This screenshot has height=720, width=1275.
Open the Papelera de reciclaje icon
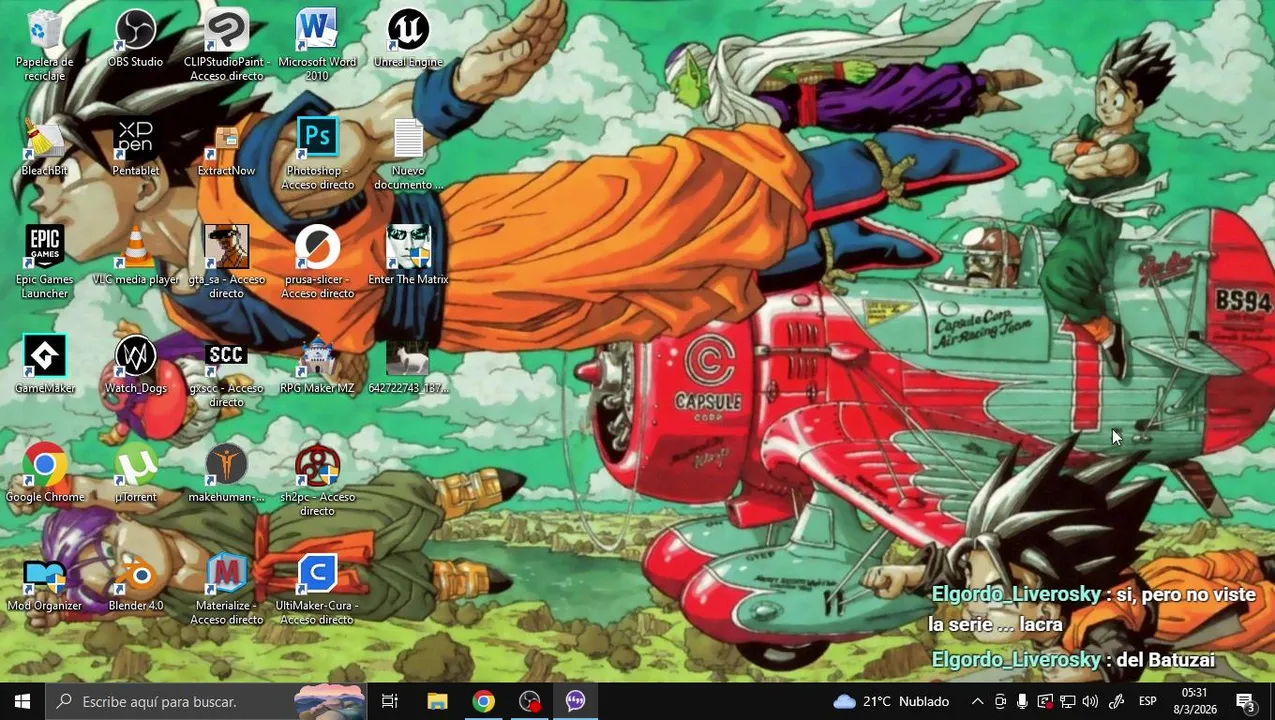(44, 45)
